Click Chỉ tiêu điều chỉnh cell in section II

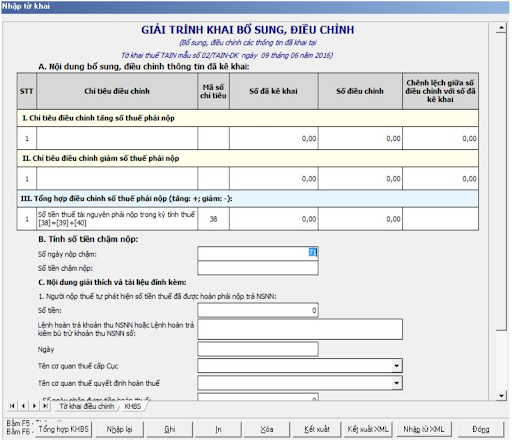117,178
